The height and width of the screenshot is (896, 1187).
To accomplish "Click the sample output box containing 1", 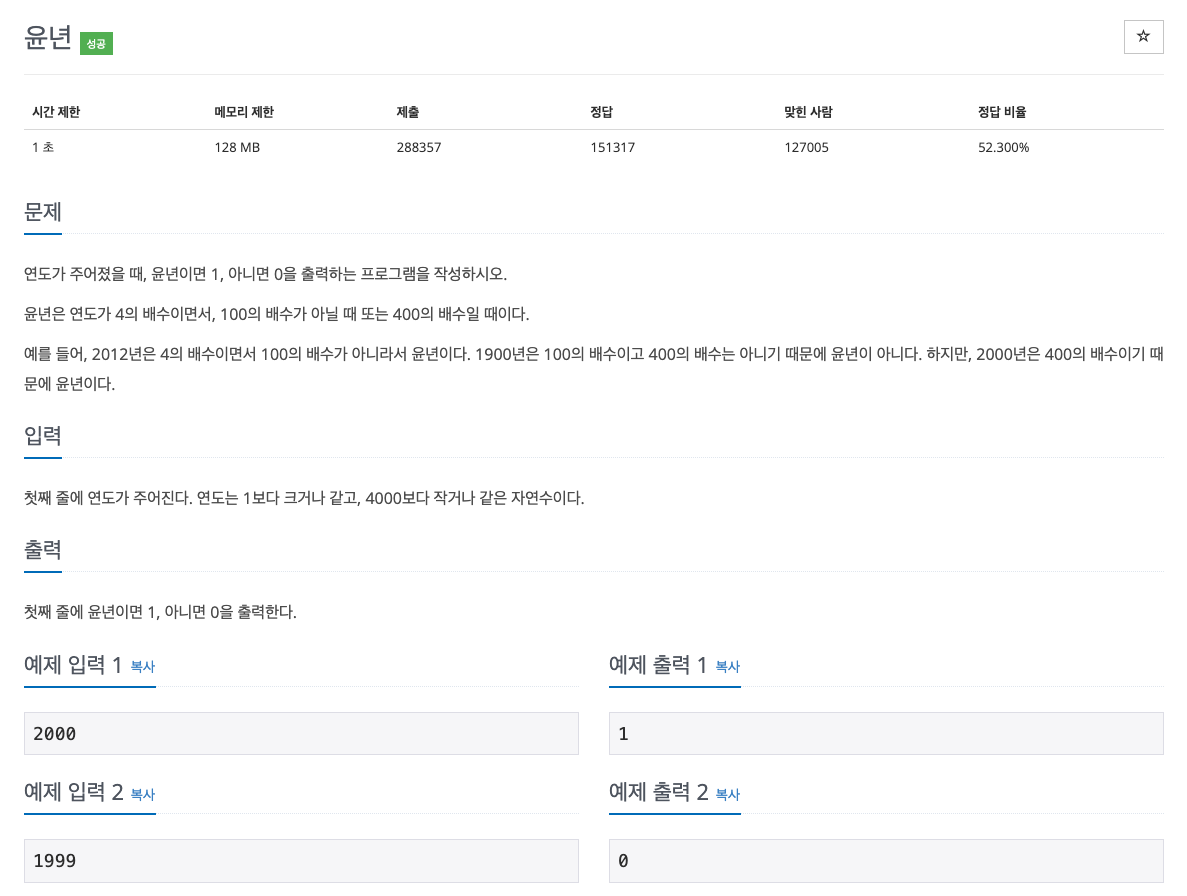I will pos(885,733).
